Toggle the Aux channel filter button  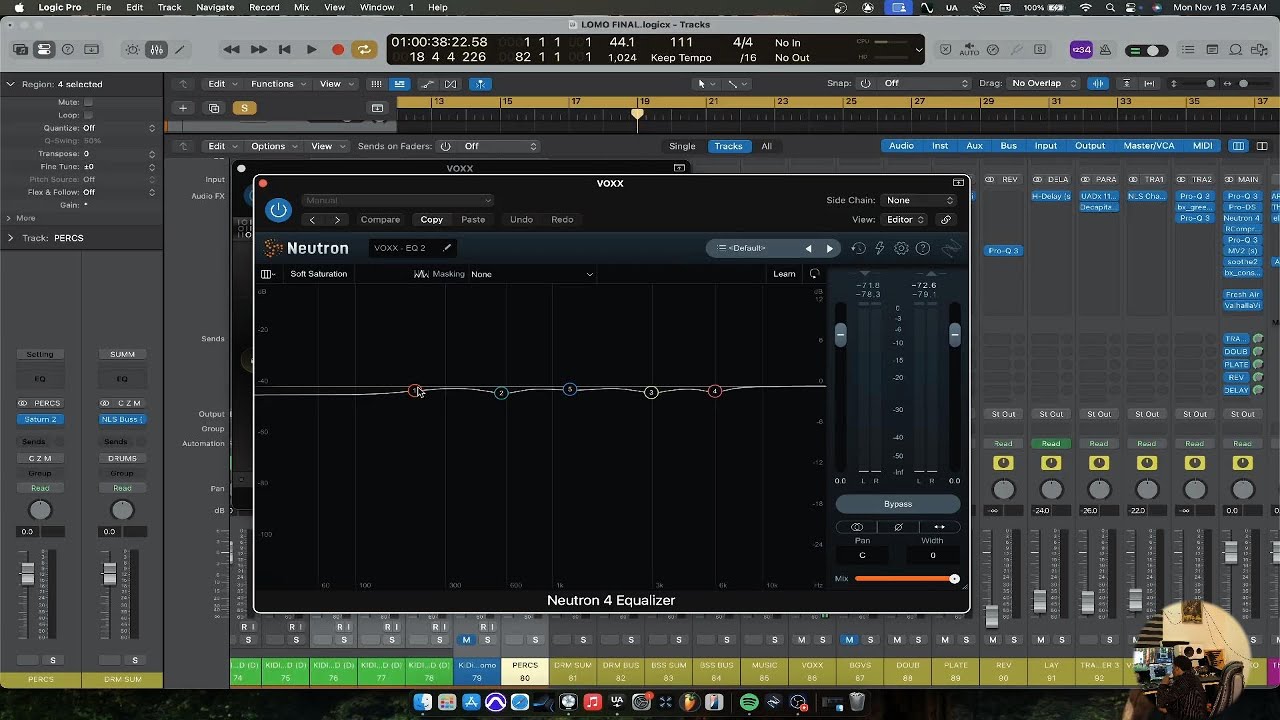pyautogui.click(x=974, y=146)
